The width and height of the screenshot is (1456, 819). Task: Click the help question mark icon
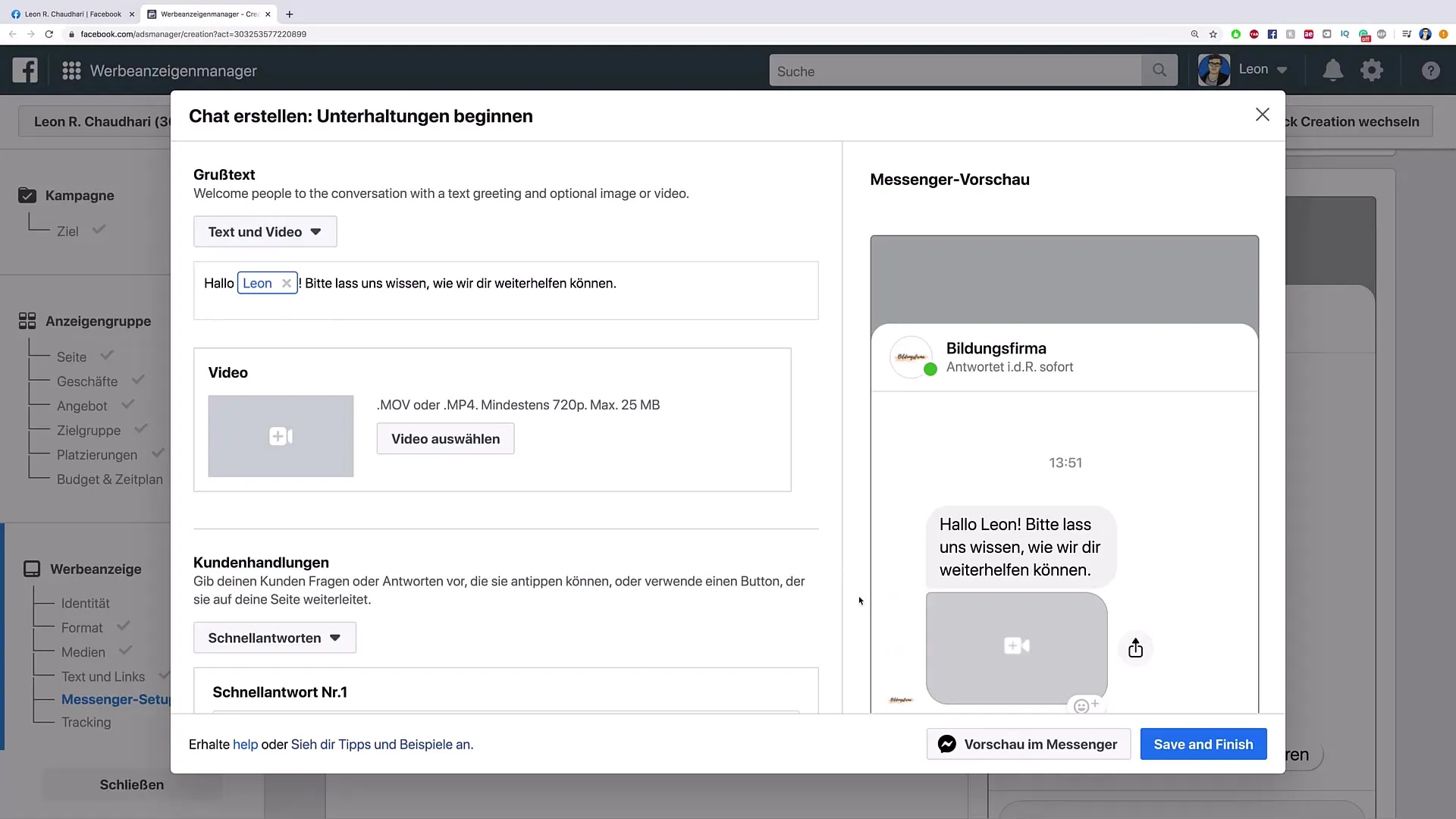pos(1430,70)
